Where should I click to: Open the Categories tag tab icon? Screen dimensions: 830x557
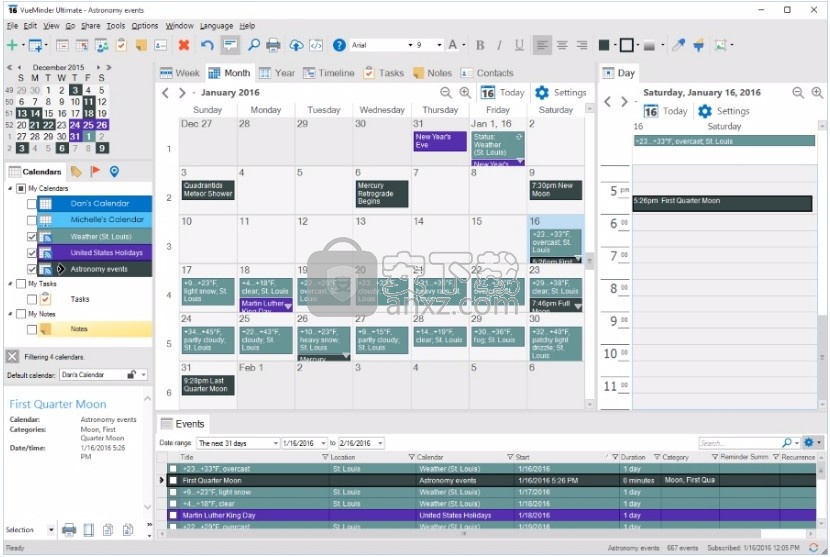[76, 171]
